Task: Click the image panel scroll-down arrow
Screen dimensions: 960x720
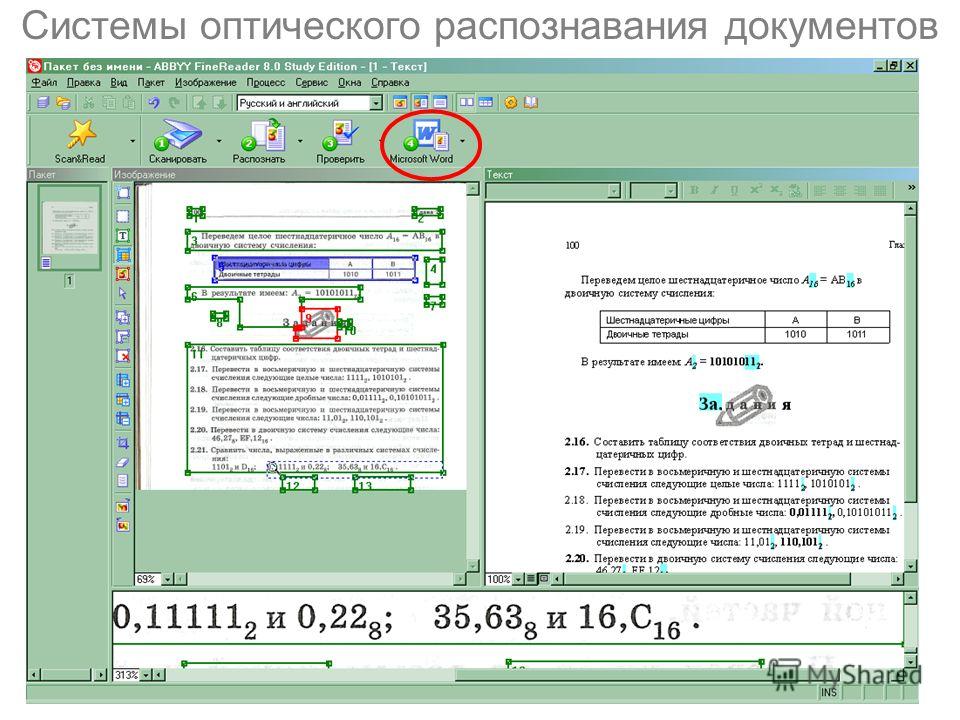Action: click(x=472, y=565)
